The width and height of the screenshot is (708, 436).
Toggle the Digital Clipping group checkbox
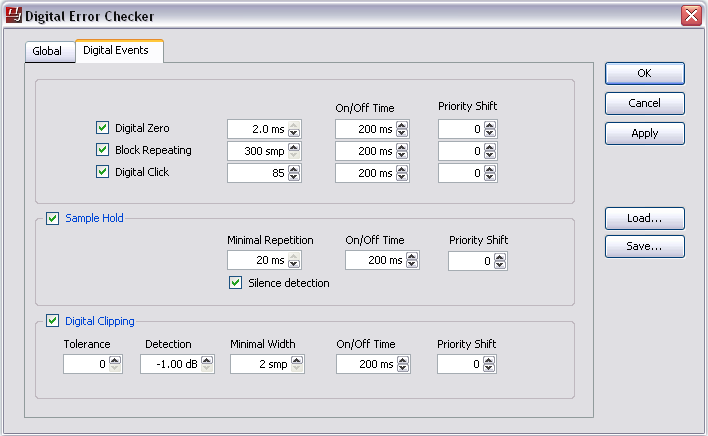(x=52, y=321)
